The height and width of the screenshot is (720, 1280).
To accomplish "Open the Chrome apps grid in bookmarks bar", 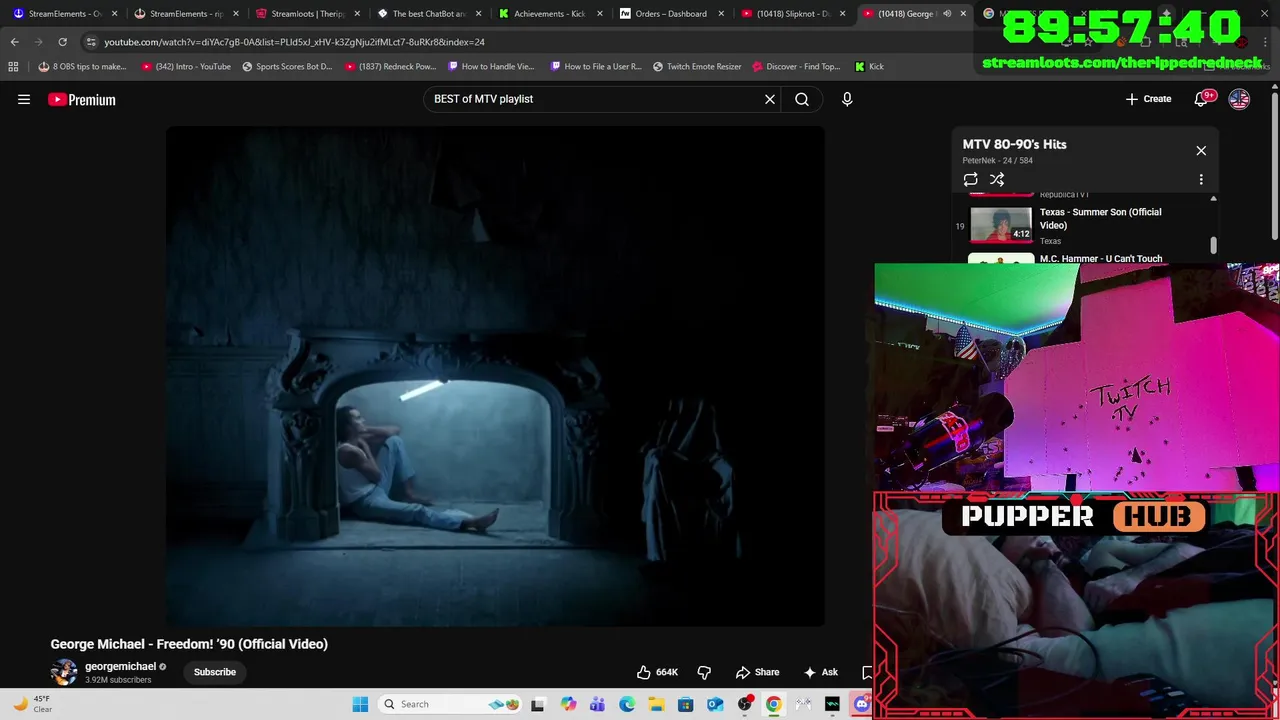I will pyautogui.click(x=13, y=66).
